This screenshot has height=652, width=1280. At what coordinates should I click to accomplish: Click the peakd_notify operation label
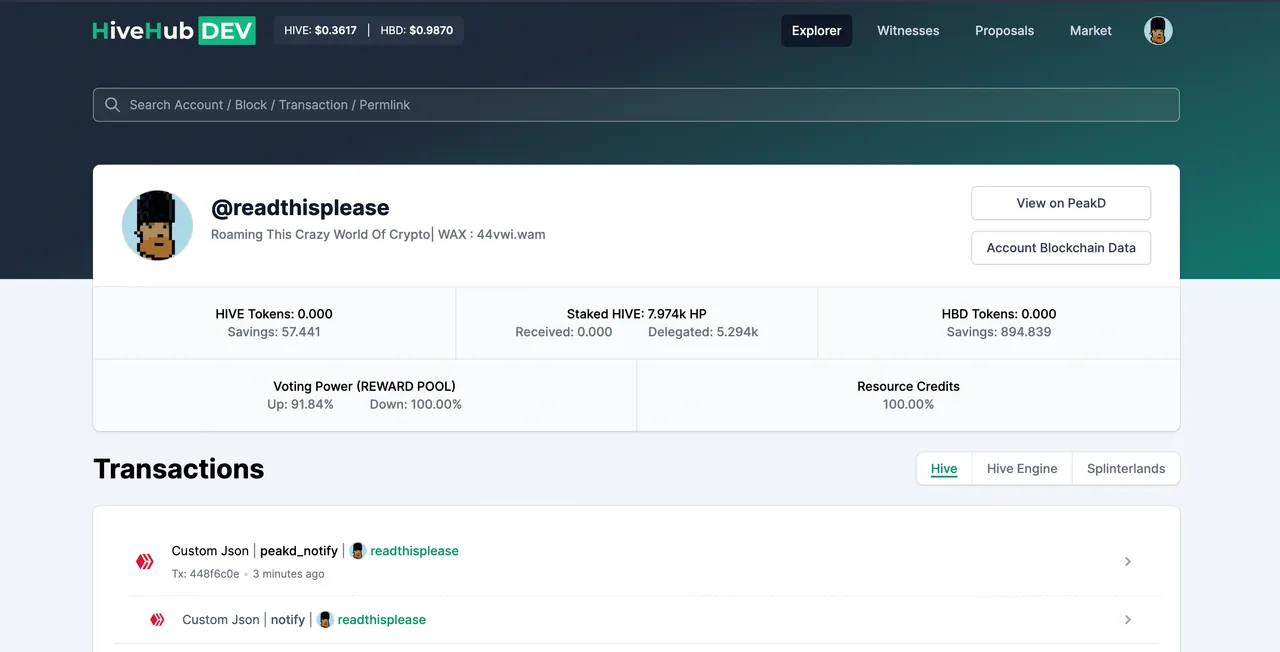point(299,551)
